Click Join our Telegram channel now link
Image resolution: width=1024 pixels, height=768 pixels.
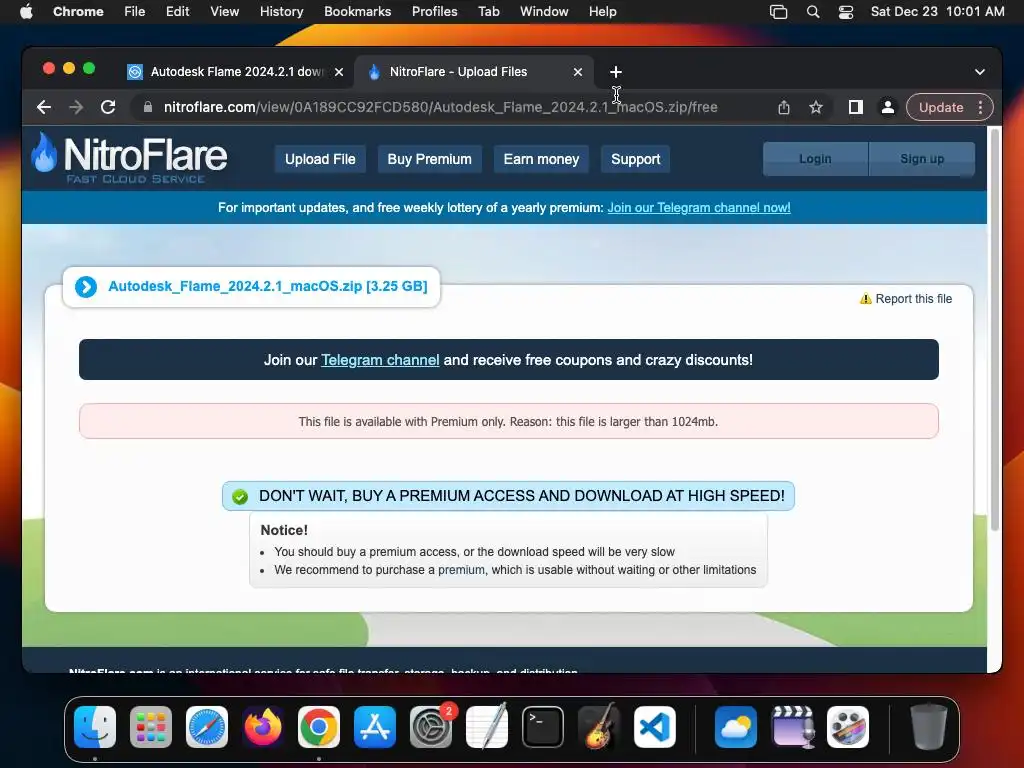pyautogui.click(x=699, y=208)
